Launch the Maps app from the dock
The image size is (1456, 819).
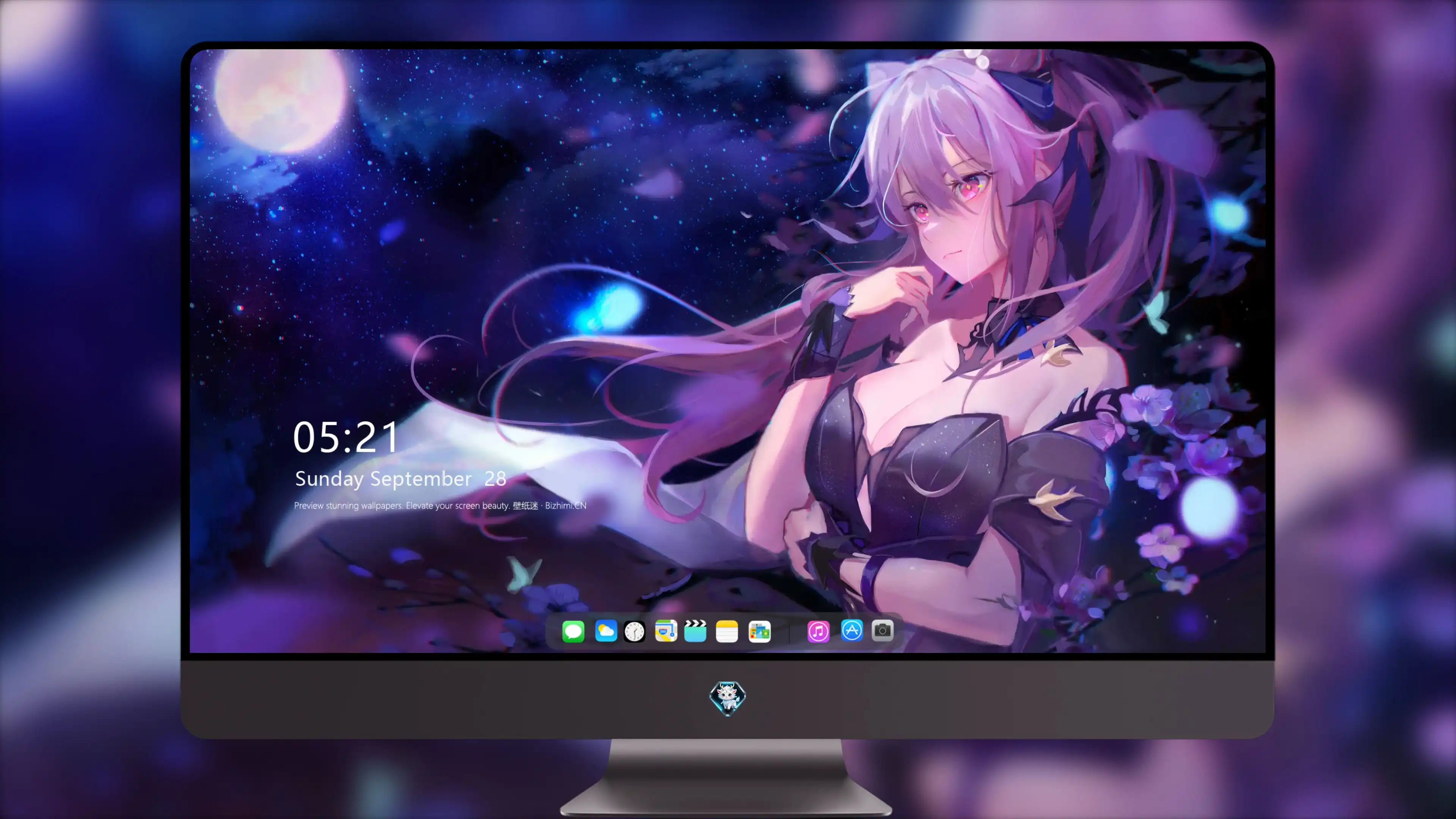pos(666,631)
